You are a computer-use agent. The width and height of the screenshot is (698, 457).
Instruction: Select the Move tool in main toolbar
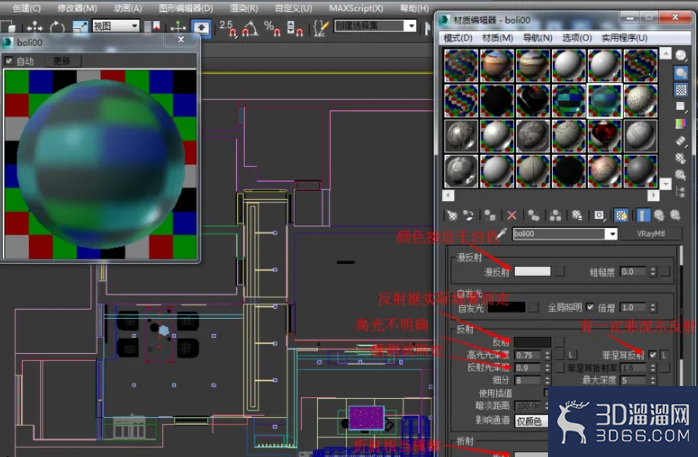(34, 28)
